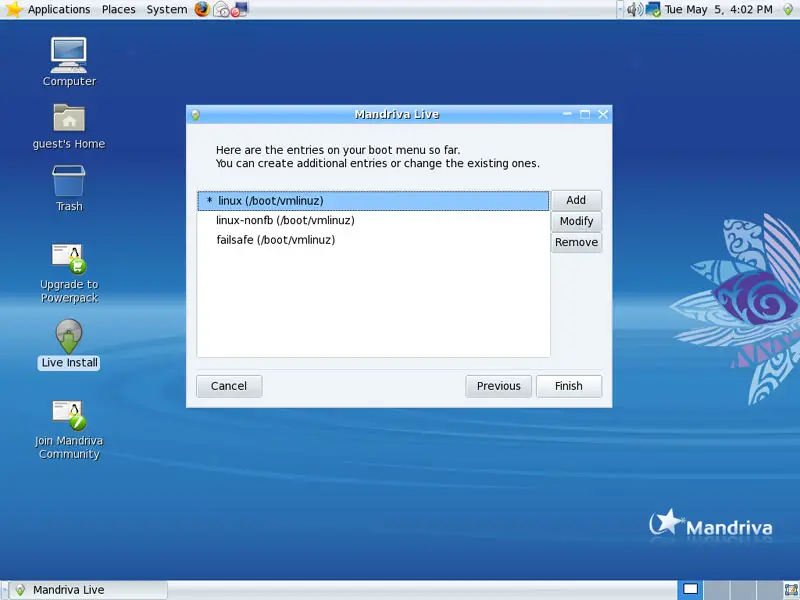This screenshot has width=800, height=600.
Task: Open the Places menu
Action: click(x=118, y=9)
